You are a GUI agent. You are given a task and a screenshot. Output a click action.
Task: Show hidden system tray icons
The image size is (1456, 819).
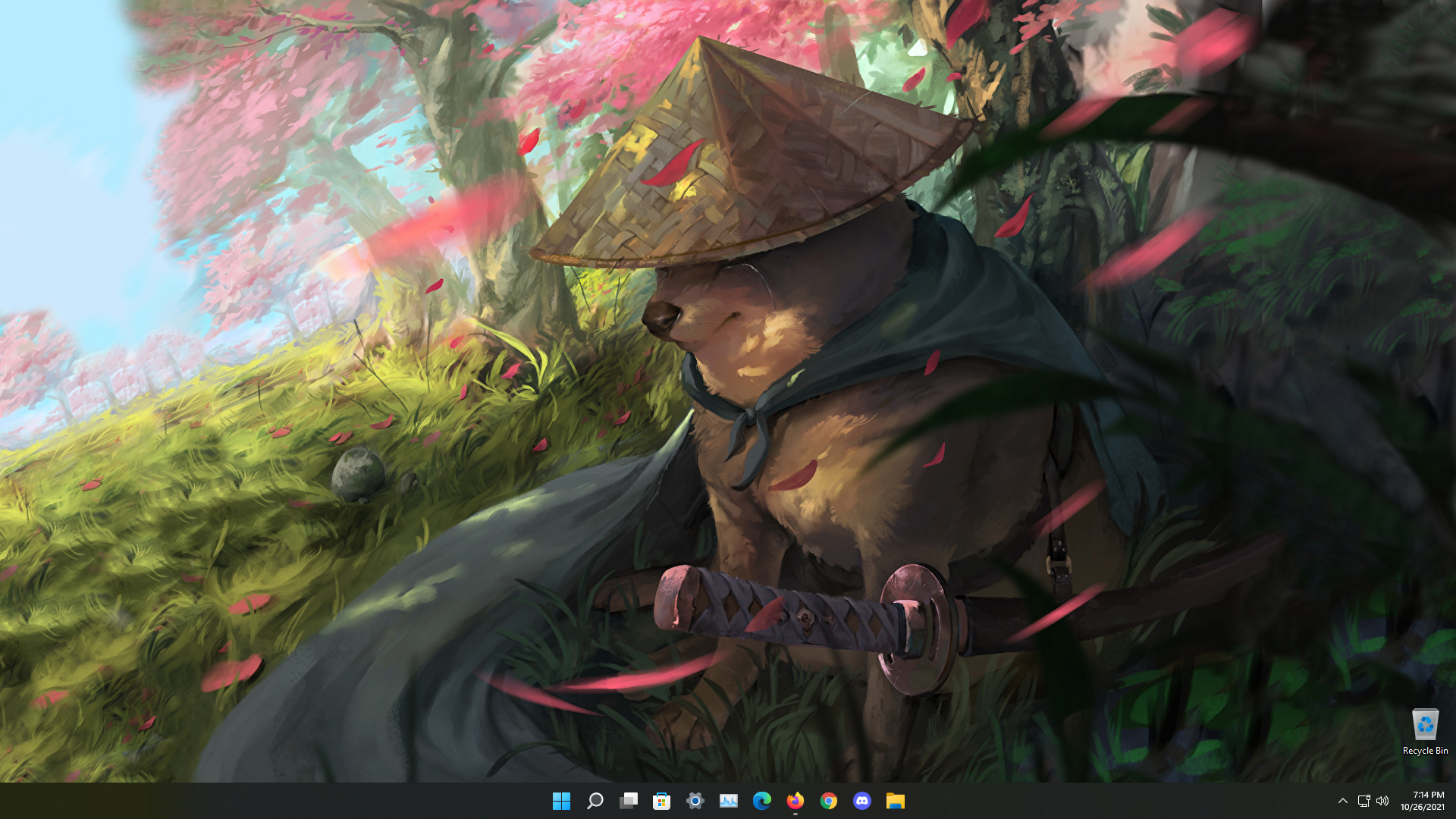click(1343, 801)
